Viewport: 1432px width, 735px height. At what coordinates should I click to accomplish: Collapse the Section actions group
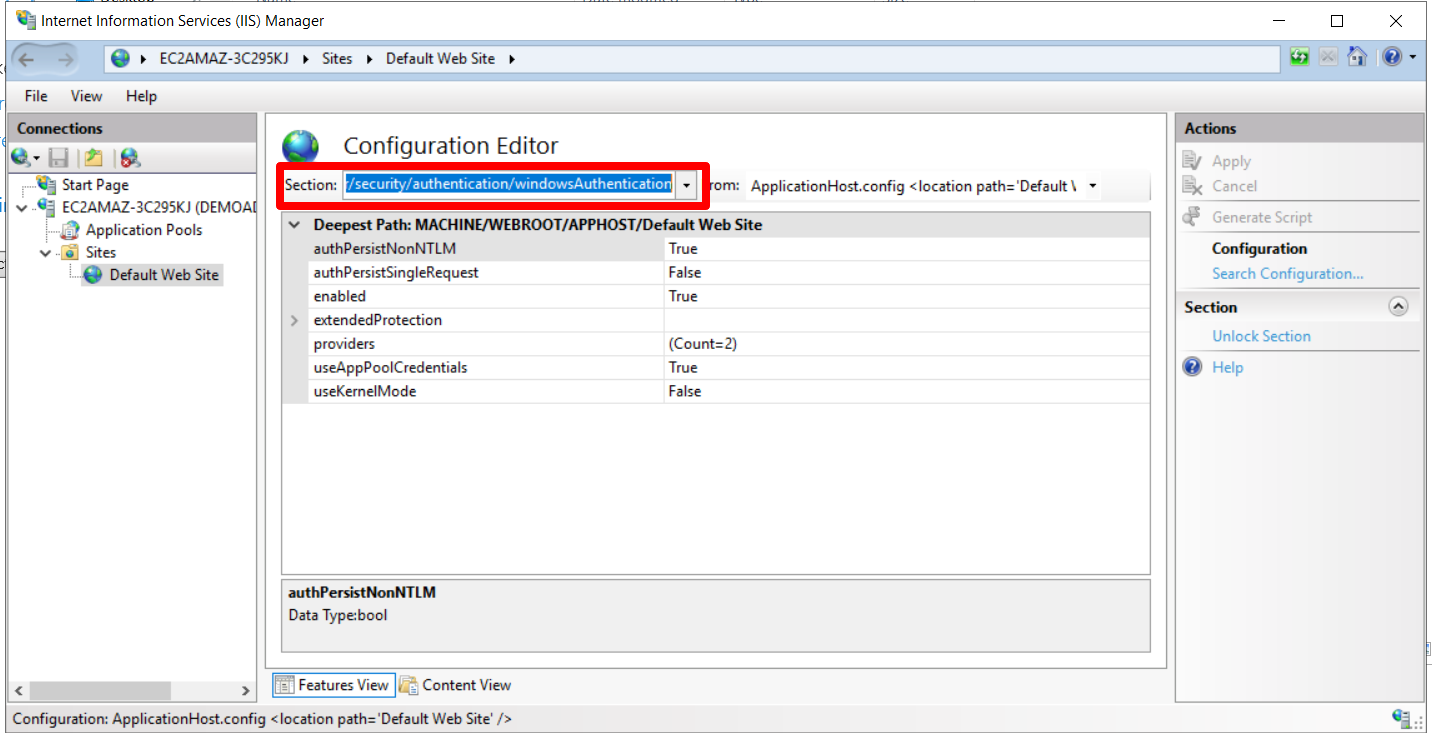1398,307
